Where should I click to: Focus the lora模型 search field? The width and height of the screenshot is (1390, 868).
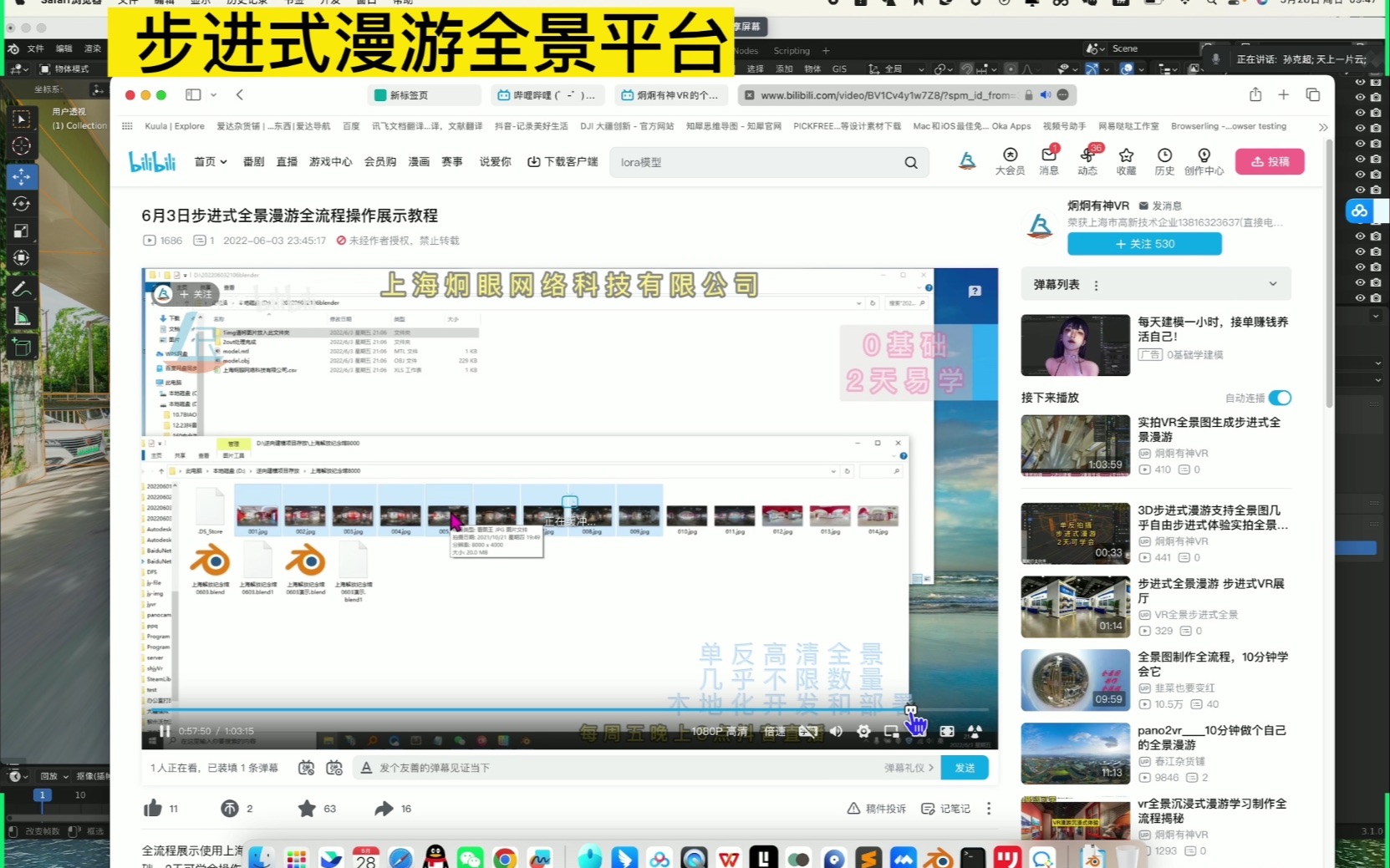tap(756, 162)
